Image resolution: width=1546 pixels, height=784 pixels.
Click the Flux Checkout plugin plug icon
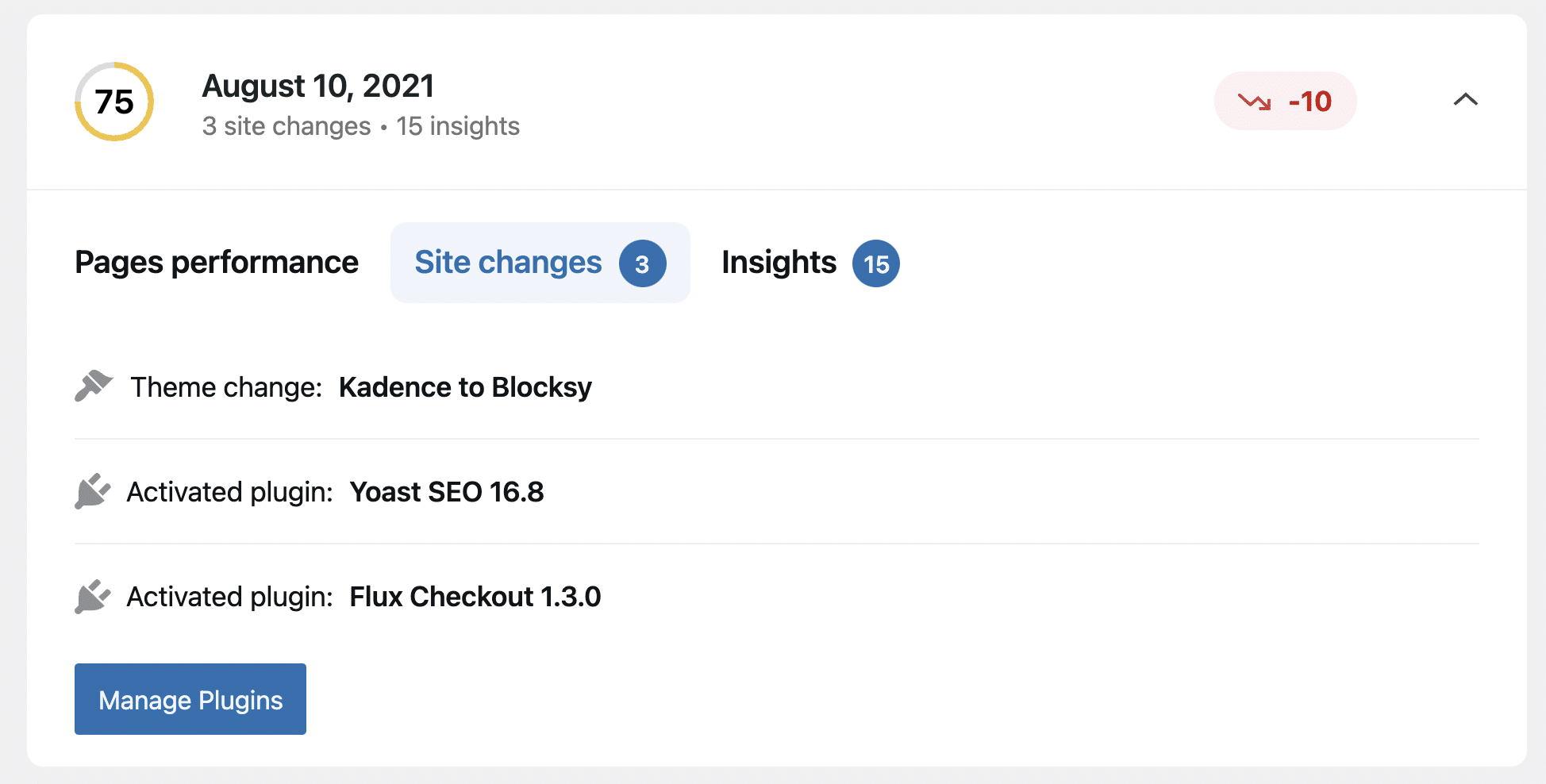(93, 596)
